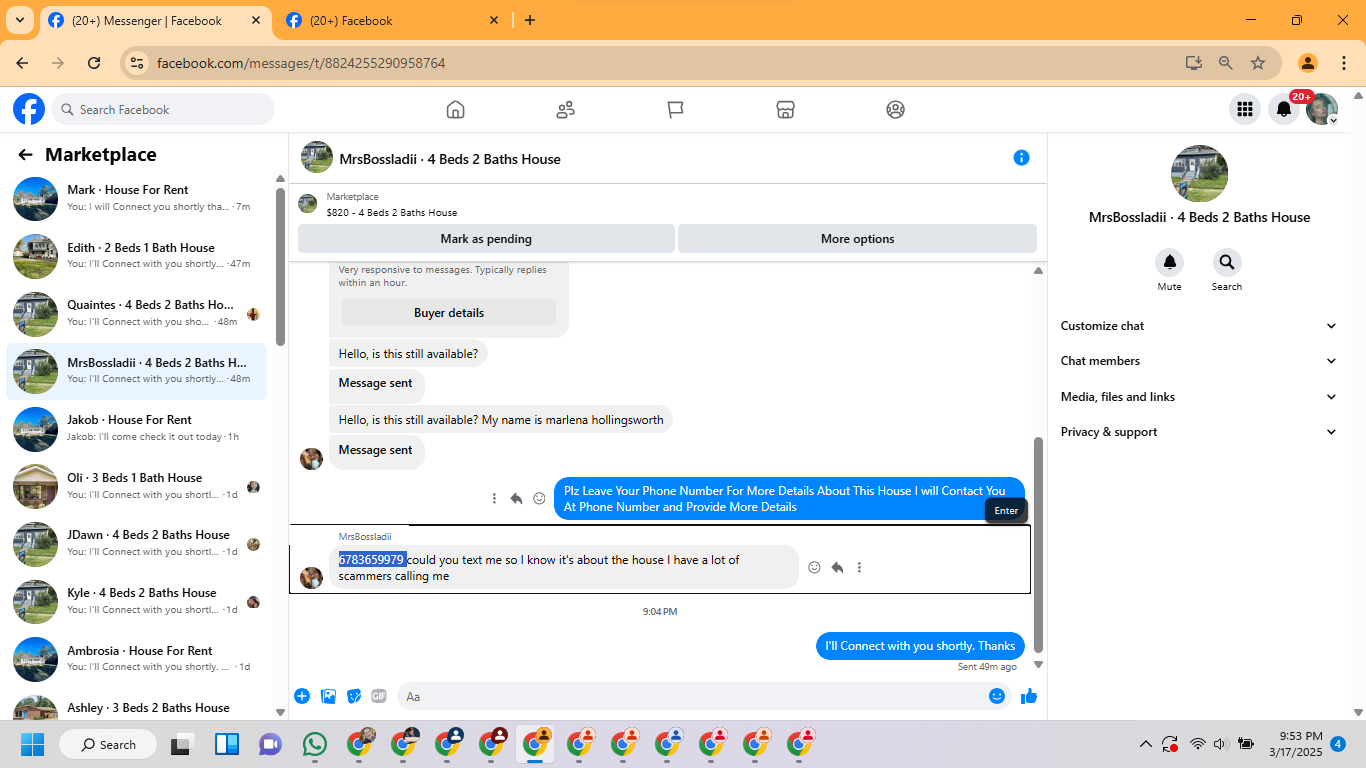Click the page vertical scrollbar

[1359, 405]
